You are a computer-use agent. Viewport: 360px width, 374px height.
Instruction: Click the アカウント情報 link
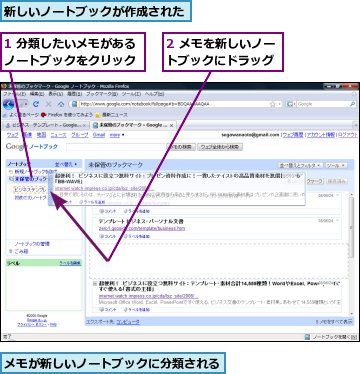(x=321, y=135)
